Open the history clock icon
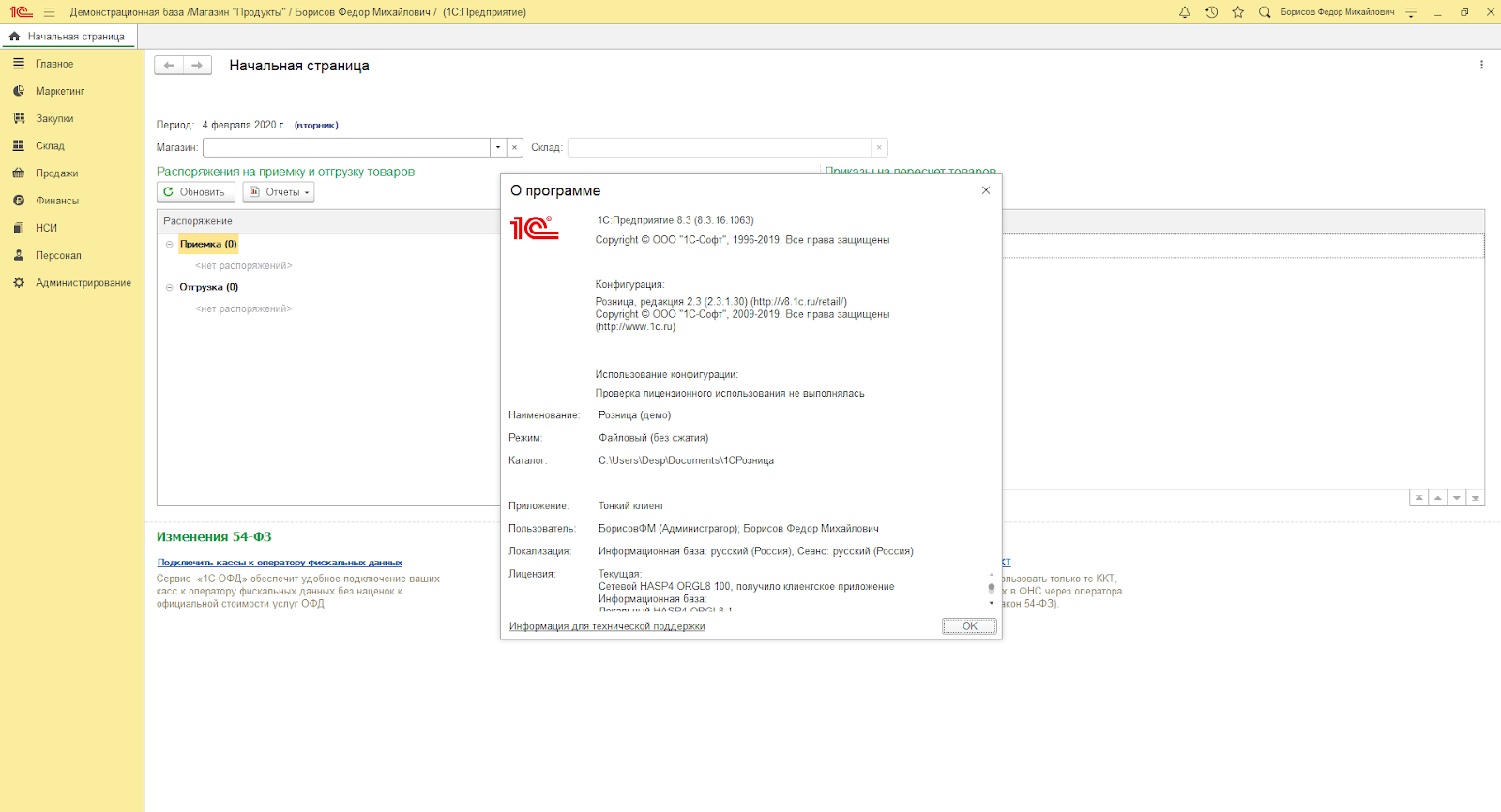 [1211, 12]
